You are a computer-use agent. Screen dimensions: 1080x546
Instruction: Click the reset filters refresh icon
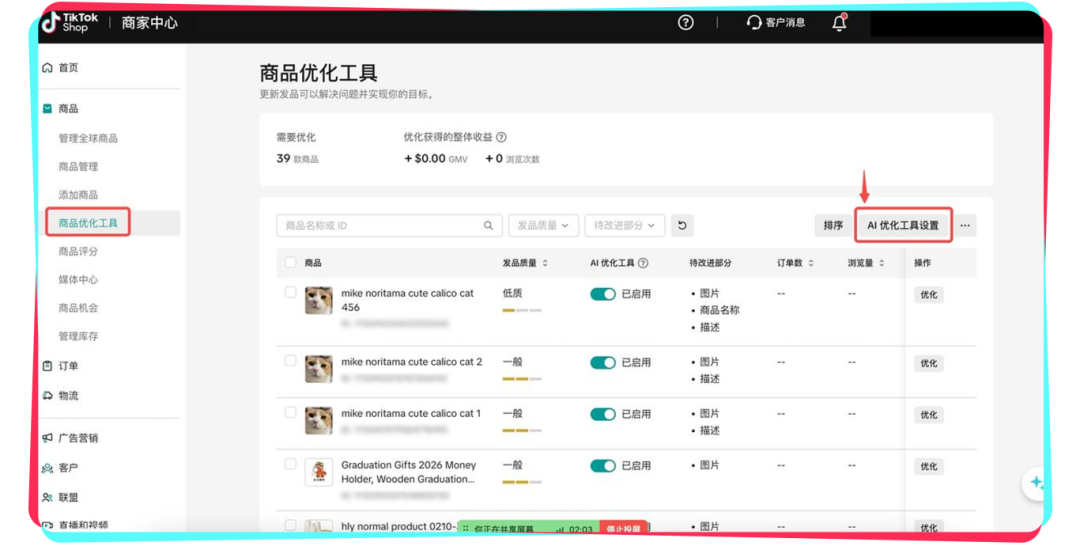682,225
